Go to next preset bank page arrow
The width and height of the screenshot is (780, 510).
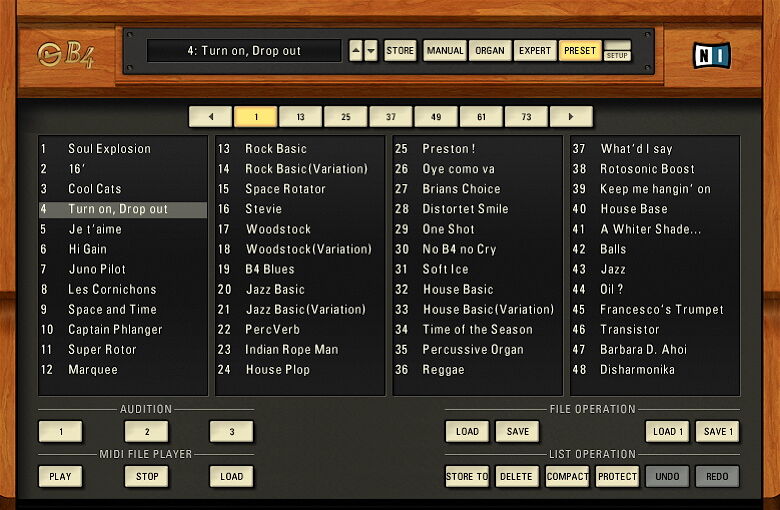(571, 117)
